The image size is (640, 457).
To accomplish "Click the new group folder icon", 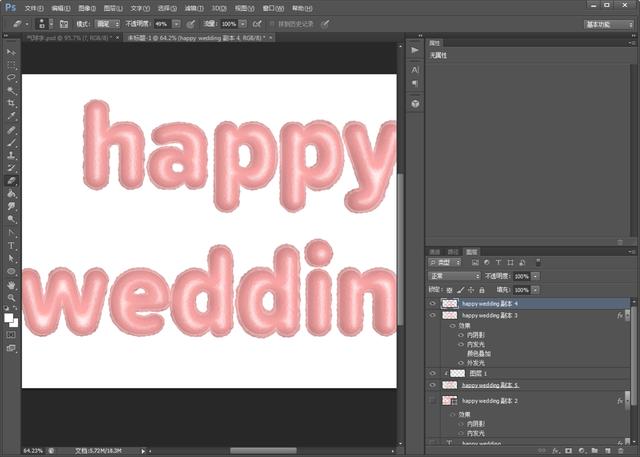I will coord(594,450).
